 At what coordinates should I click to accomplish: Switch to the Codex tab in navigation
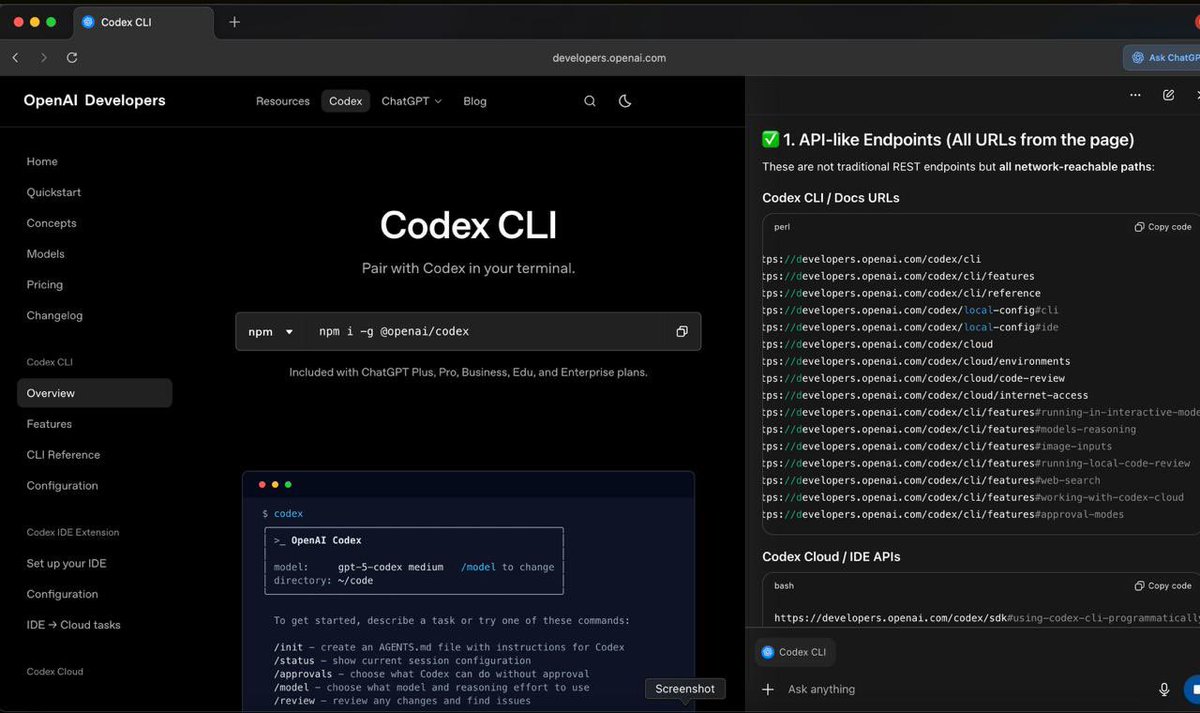click(345, 101)
